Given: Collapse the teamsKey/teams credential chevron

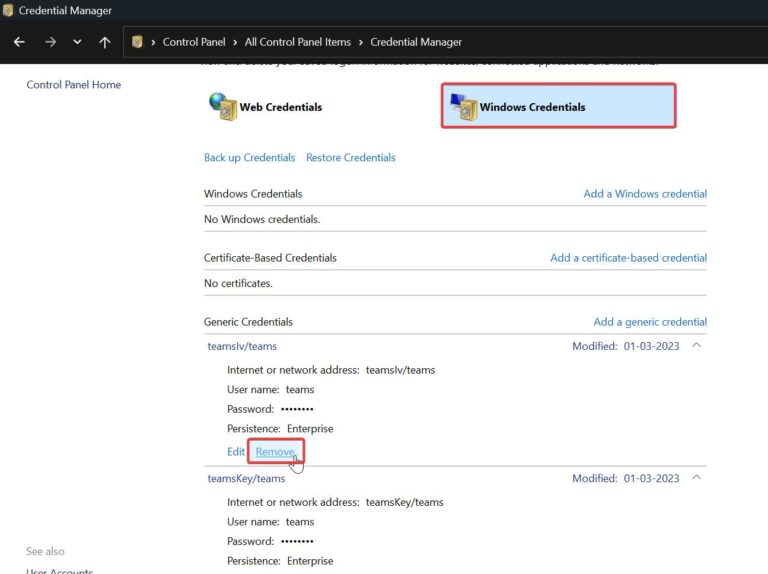Looking at the screenshot, I should (696, 478).
